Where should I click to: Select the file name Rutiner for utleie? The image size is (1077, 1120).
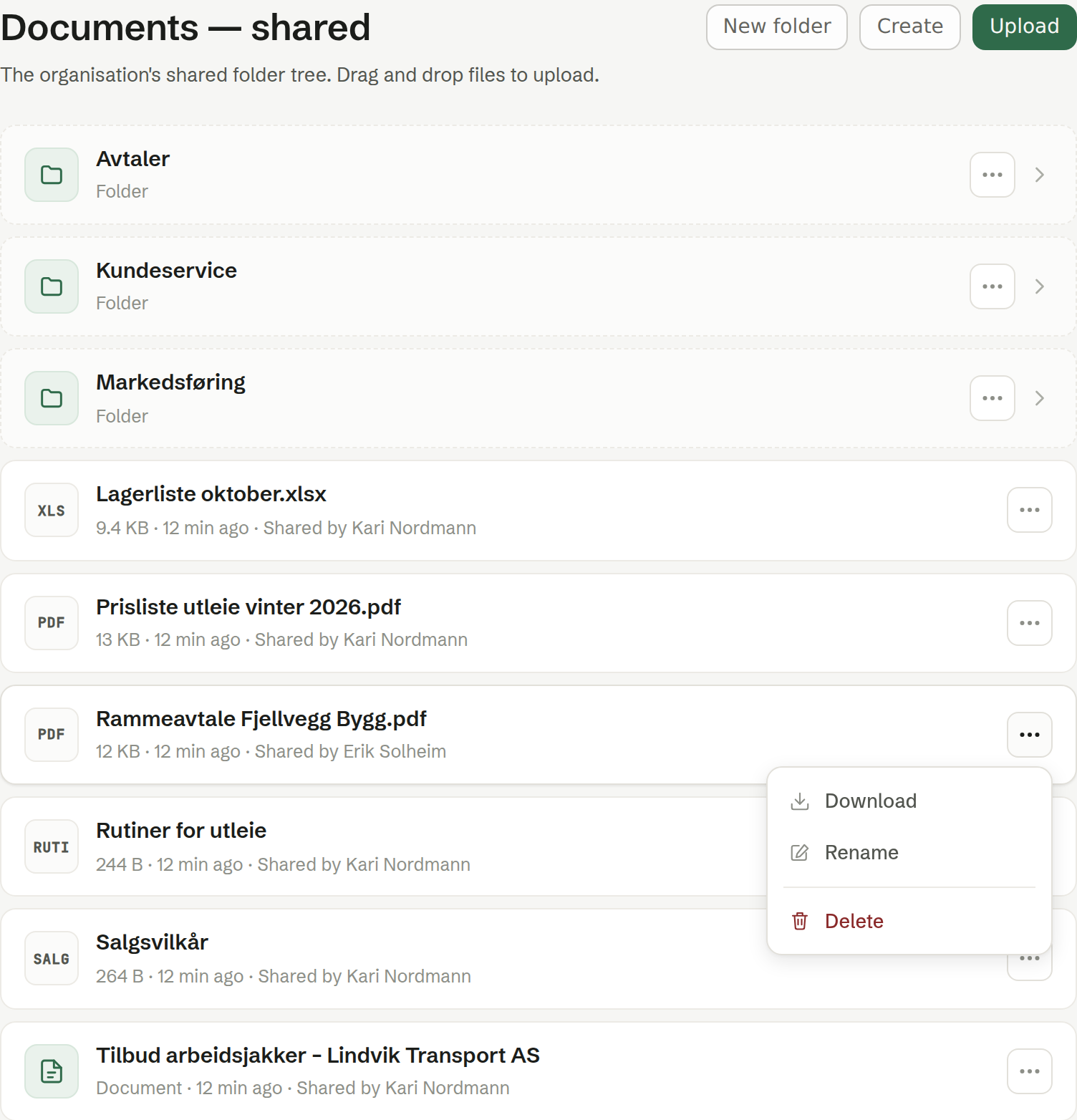pyautogui.click(x=181, y=831)
